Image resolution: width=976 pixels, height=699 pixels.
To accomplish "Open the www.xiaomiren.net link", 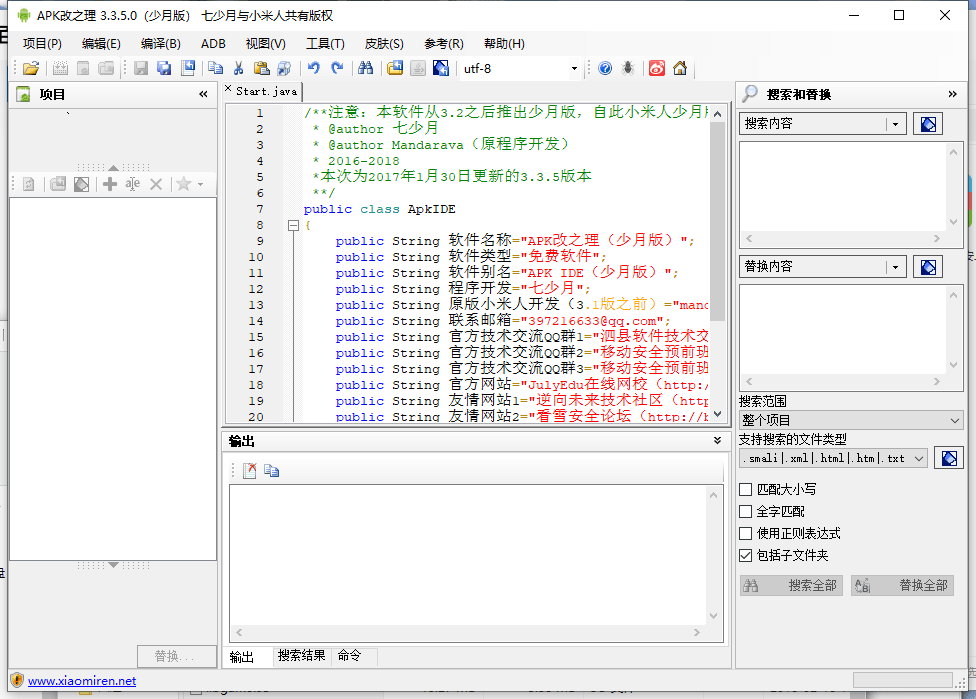I will pos(82,681).
